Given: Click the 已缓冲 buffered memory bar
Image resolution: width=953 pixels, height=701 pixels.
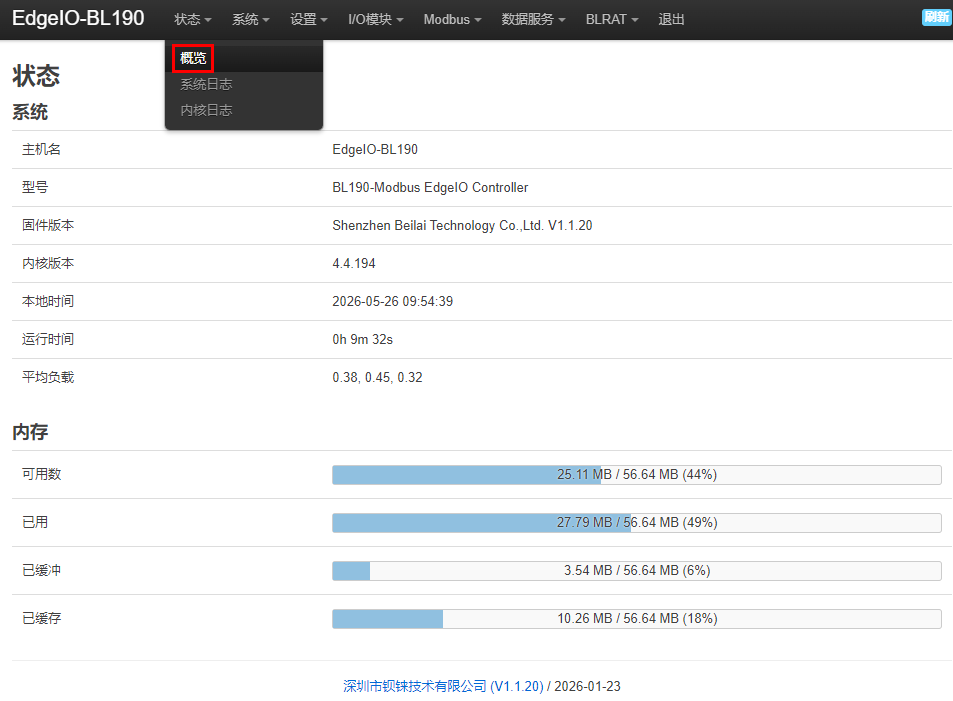Looking at the screenshot, I should [636, 571].
